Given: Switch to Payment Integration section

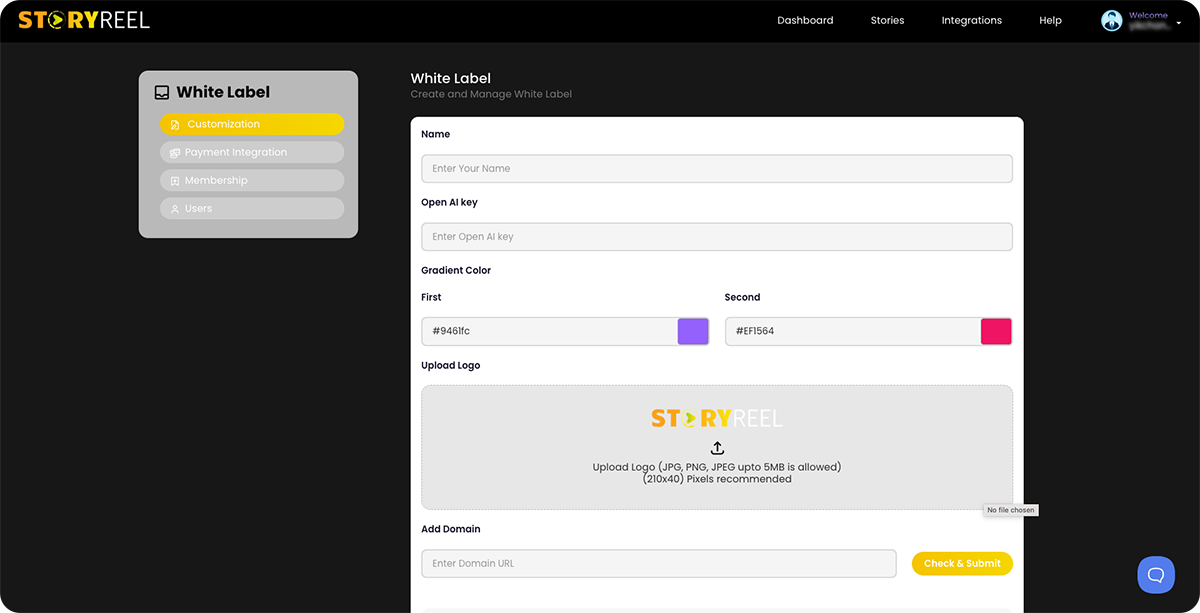Looking at the screenshot, I should 251,152.
